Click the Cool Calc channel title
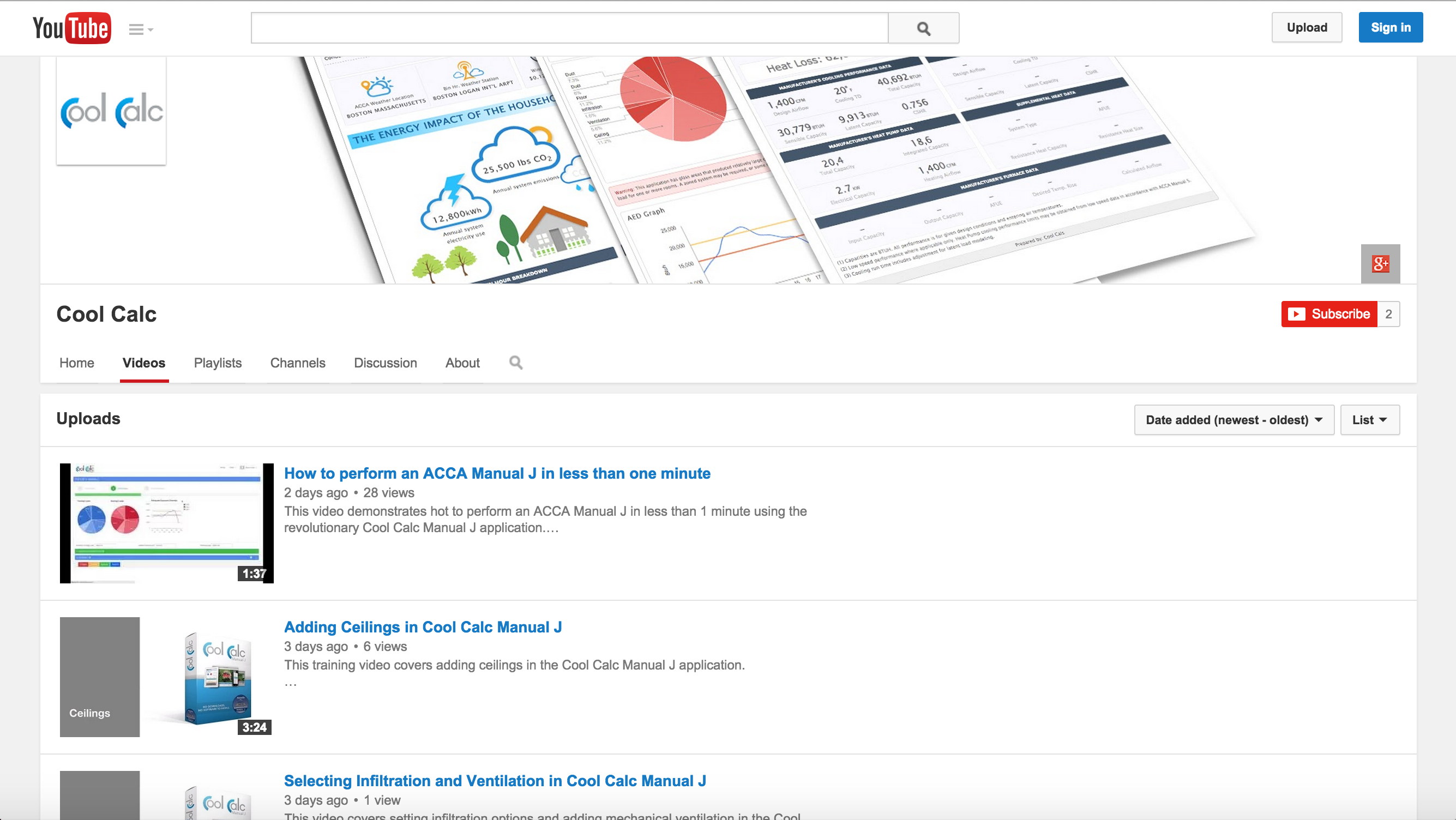Screen dimensions: 1456x820 pyautogui.click(x=106, y=314)
